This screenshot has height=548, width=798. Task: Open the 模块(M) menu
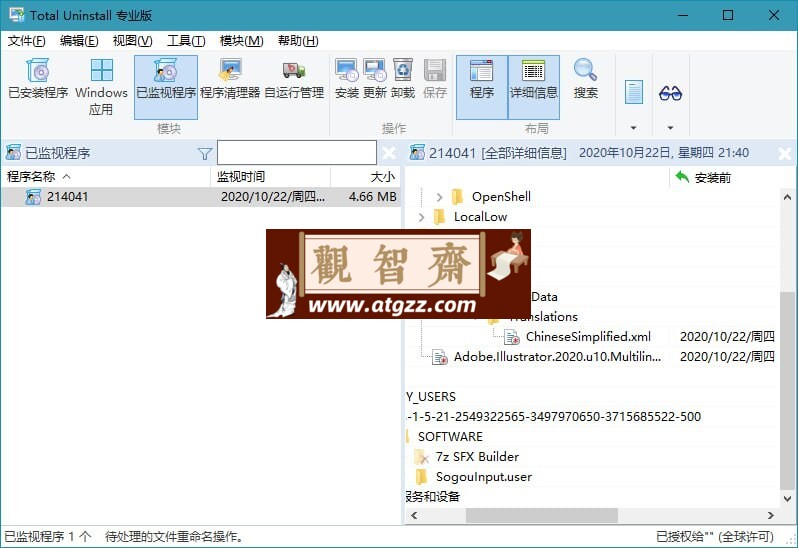click(241, 41)
